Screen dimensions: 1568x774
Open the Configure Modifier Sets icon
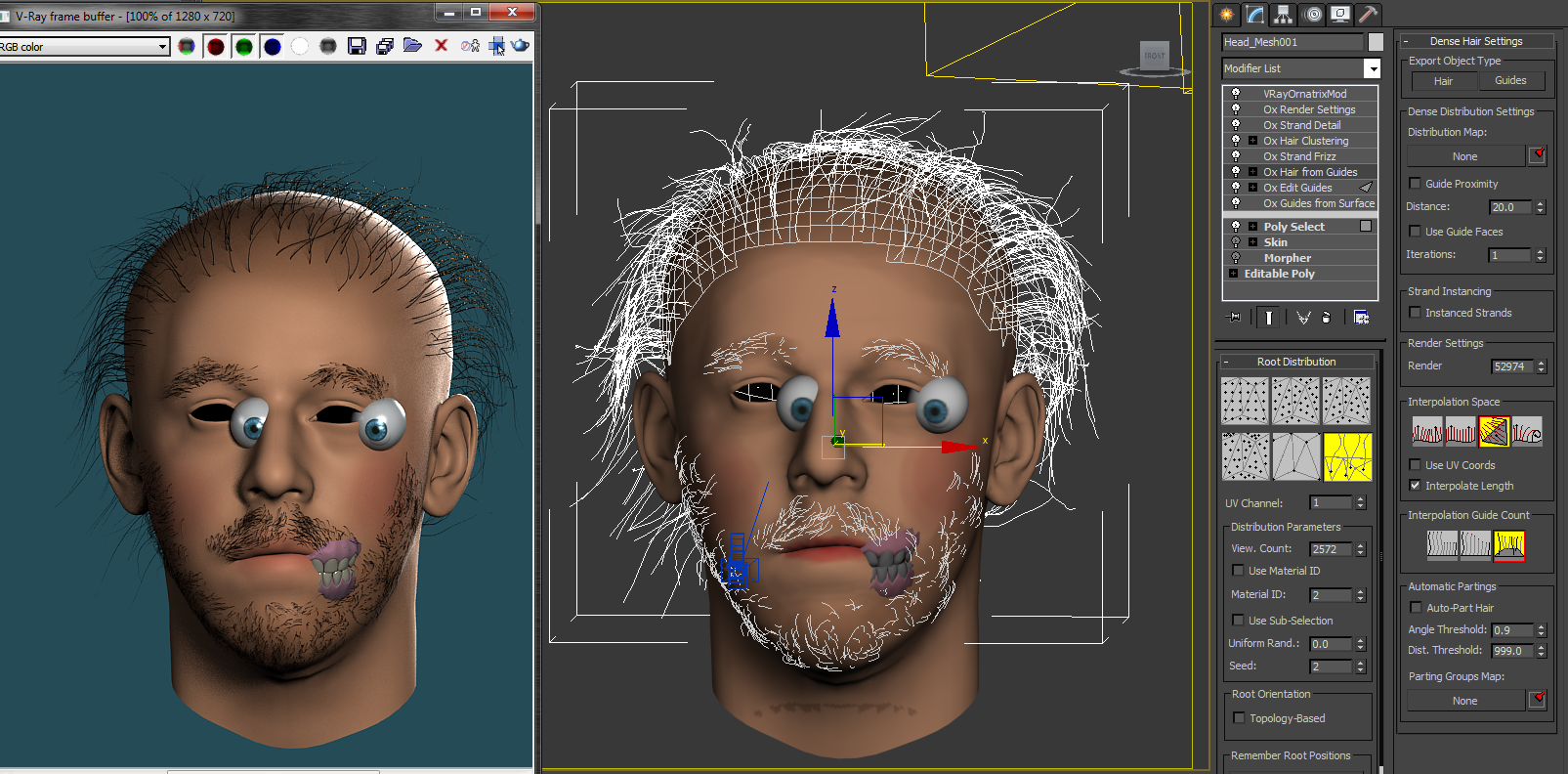[x=1361, y=317]
